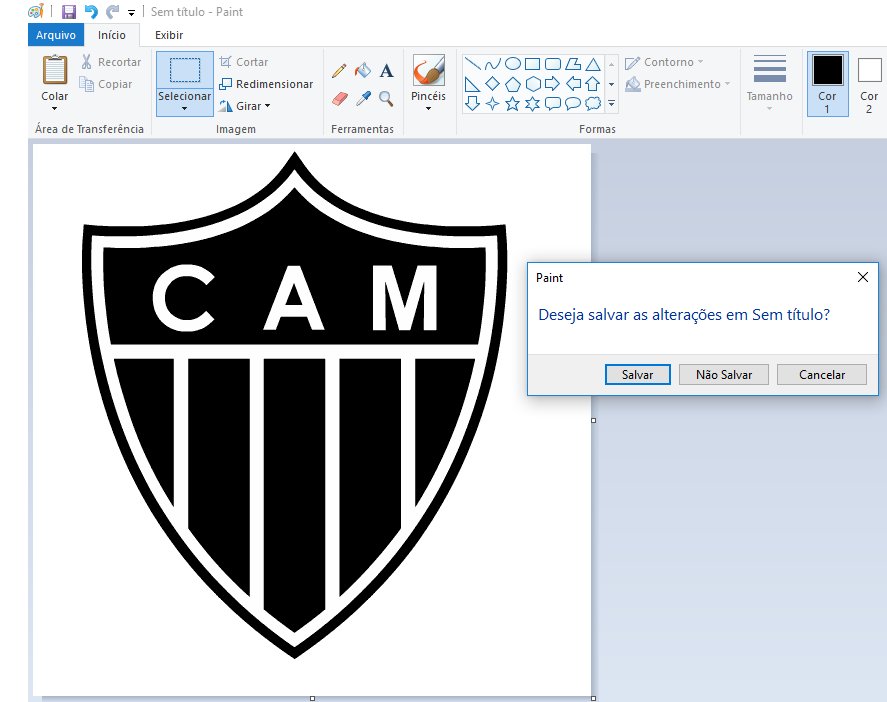Viewport: 887px width, 702px height.
Task: Click Cancelar in the Paint dialog
Action: click(821, 374)
